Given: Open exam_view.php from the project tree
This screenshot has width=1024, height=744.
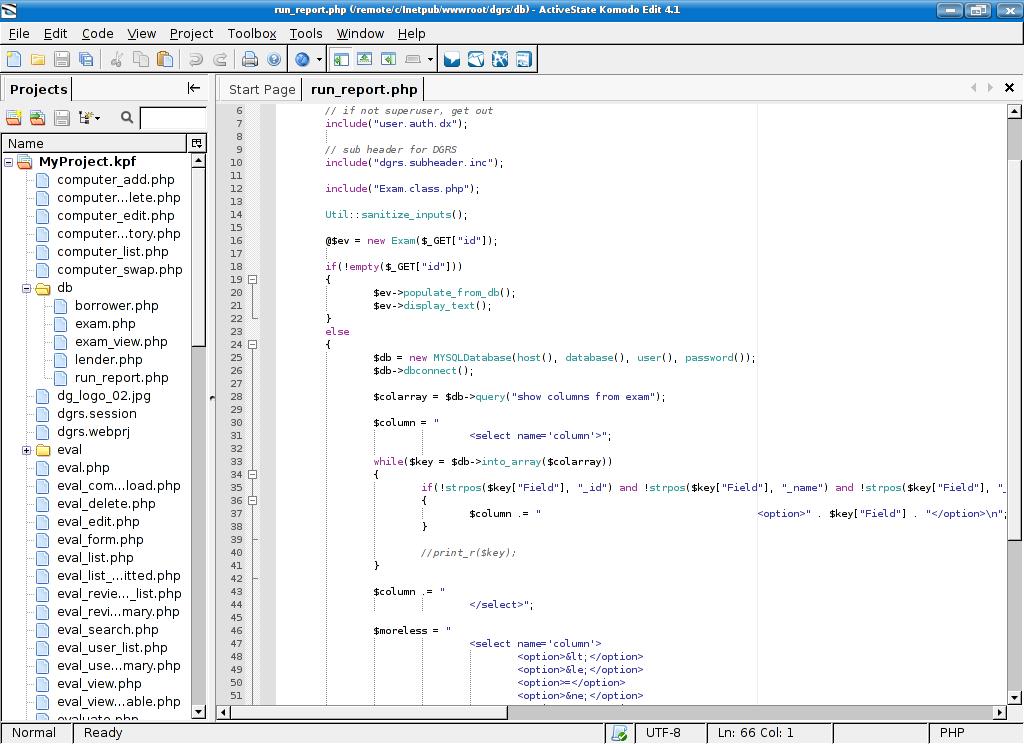Looking at the screenshot, I should point(121,342).
